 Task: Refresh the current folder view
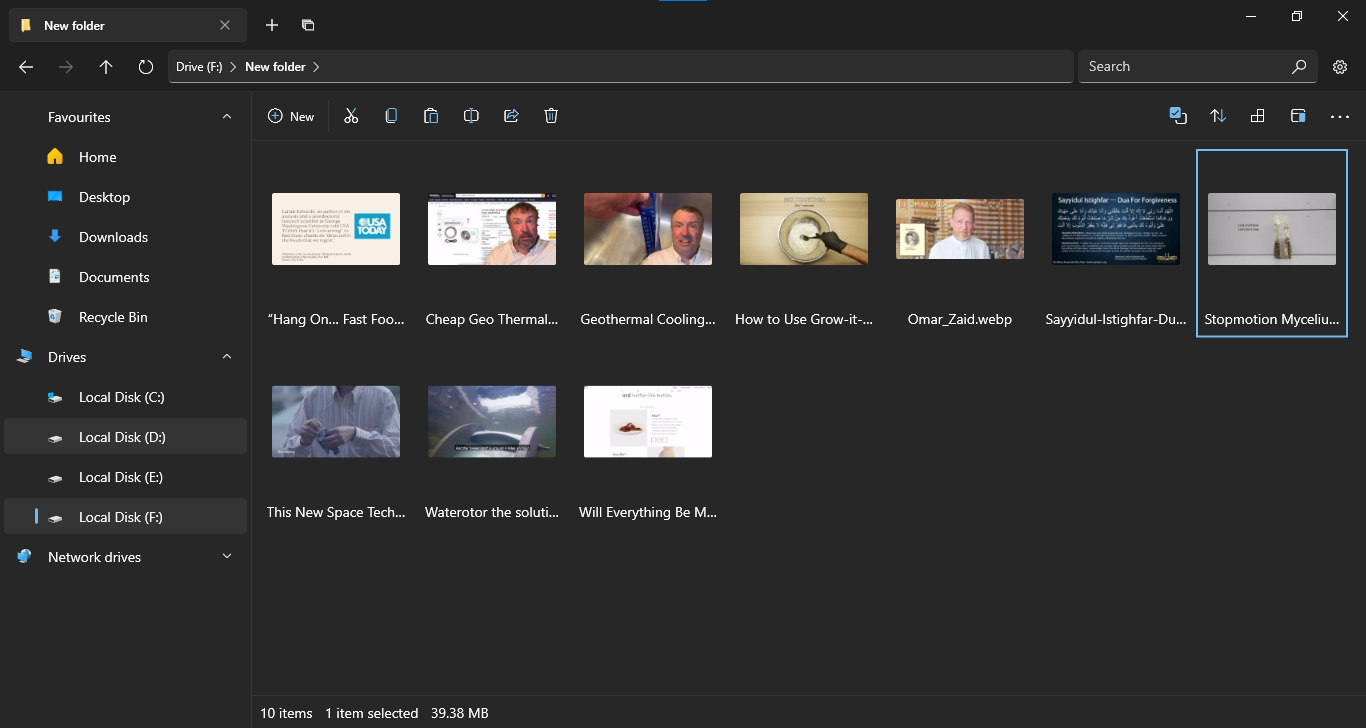point(146,67)
